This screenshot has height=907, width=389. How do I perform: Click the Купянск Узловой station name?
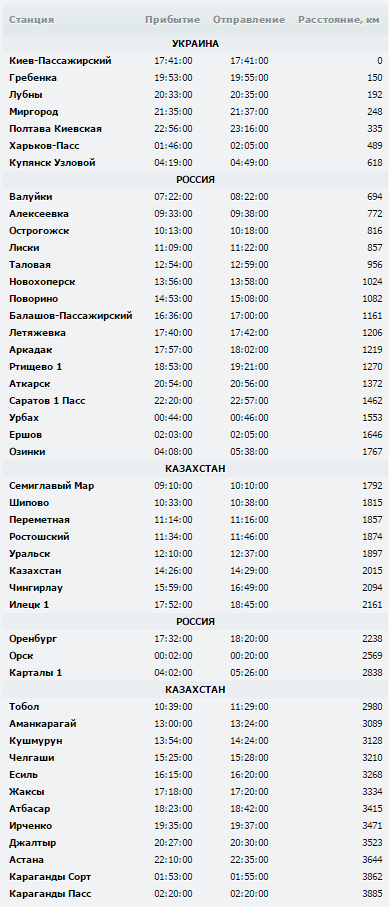click(52, 163)
